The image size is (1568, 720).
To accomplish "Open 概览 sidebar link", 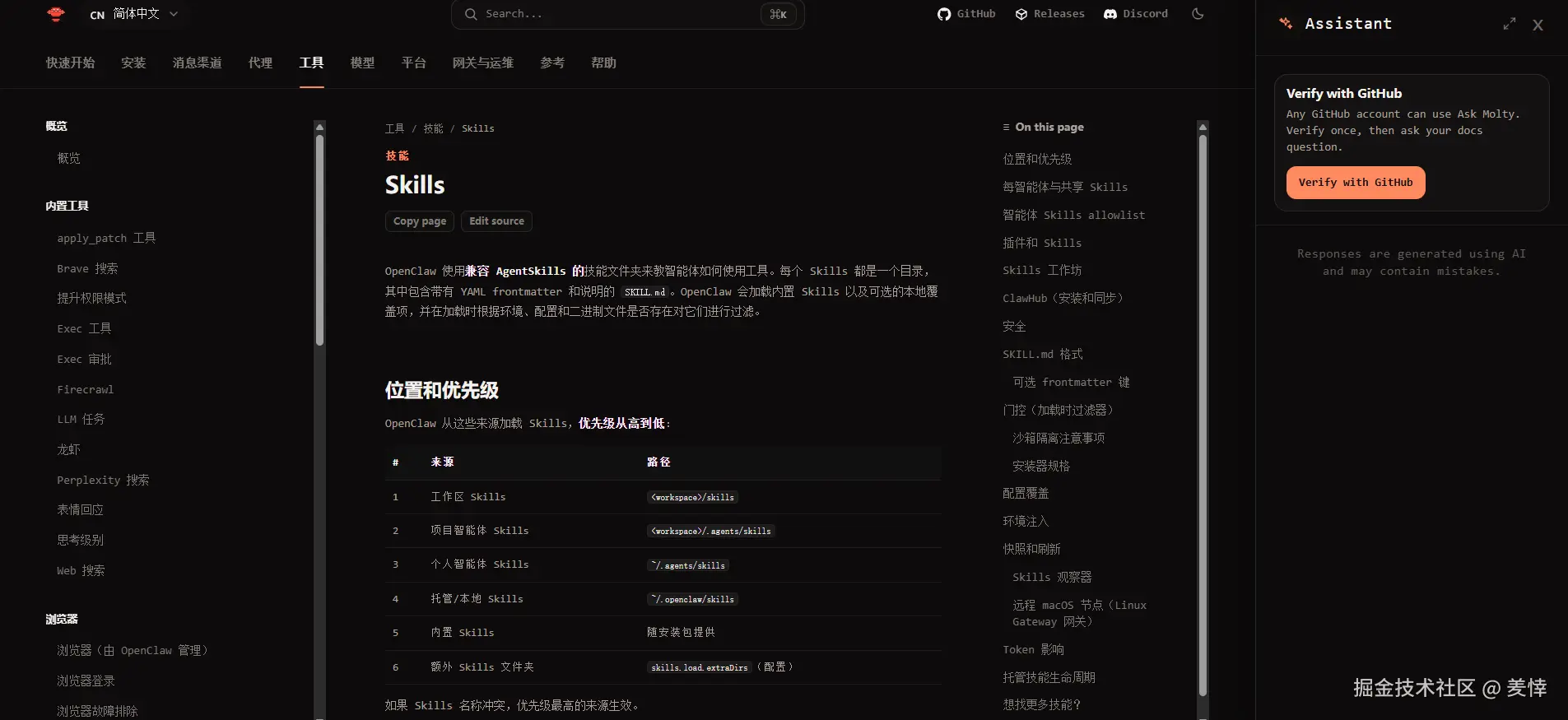I will pos(69,158).
